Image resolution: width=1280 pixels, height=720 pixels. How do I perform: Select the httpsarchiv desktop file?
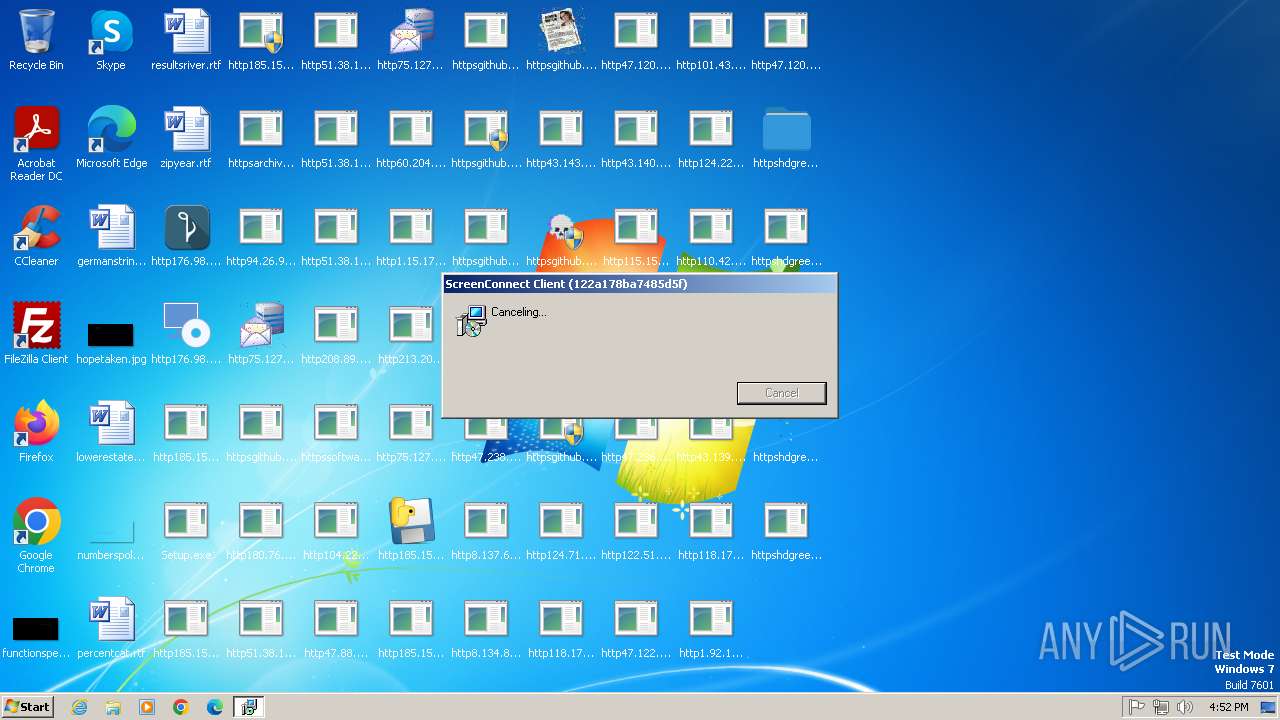coord(261,138)
